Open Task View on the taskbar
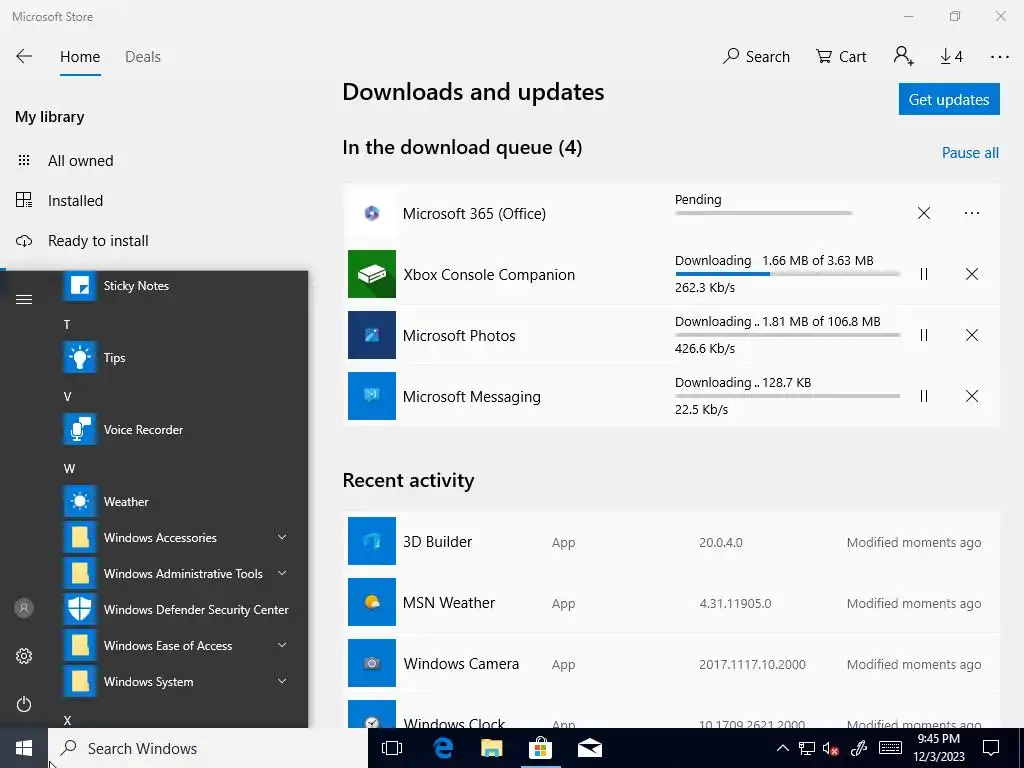Screen dimensions: 1024x768 [x=392, y=748]
